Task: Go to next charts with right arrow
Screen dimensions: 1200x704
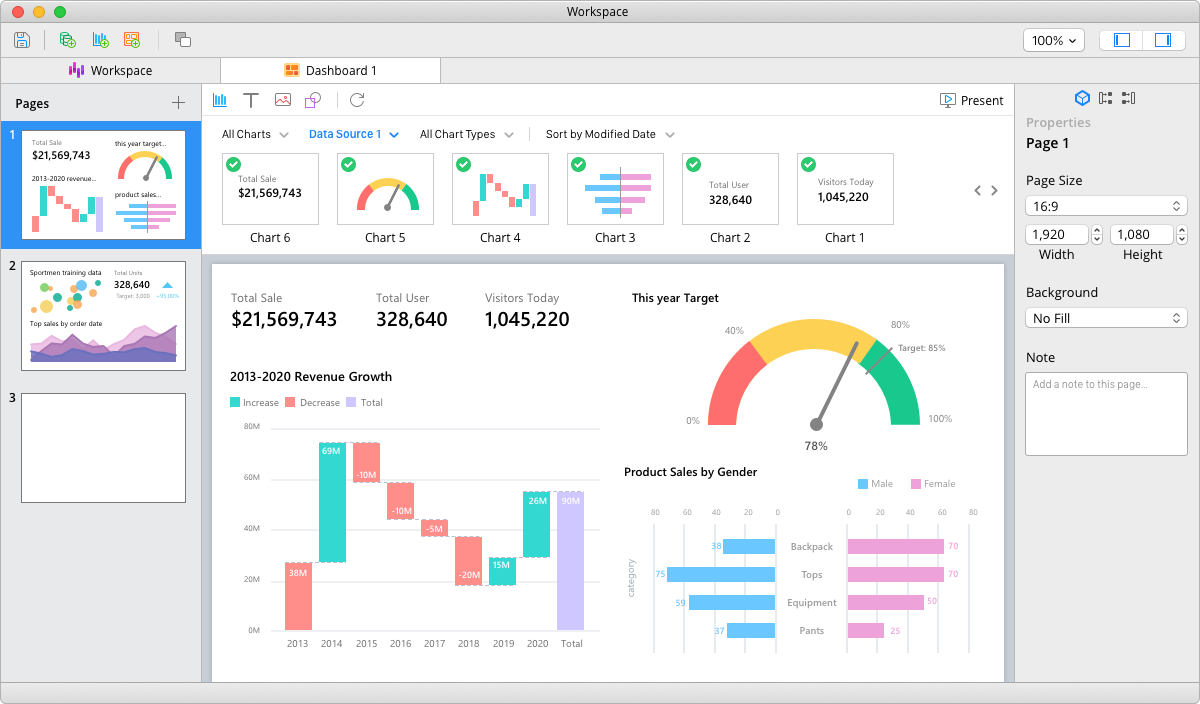Action: click(994, 190)
